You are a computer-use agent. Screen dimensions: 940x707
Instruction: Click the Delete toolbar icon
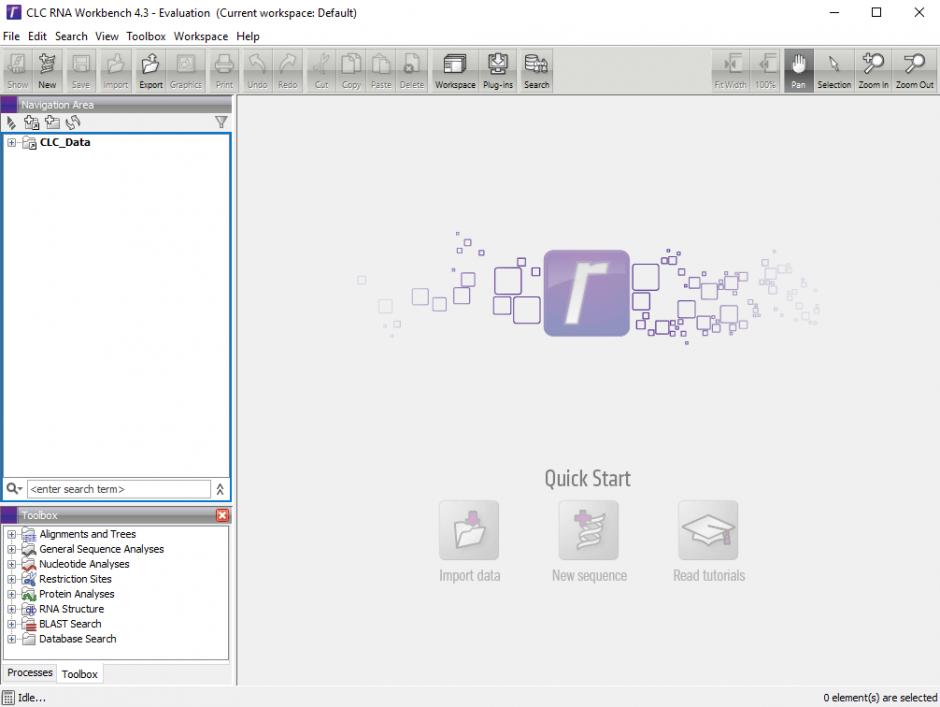click(412, 71)
